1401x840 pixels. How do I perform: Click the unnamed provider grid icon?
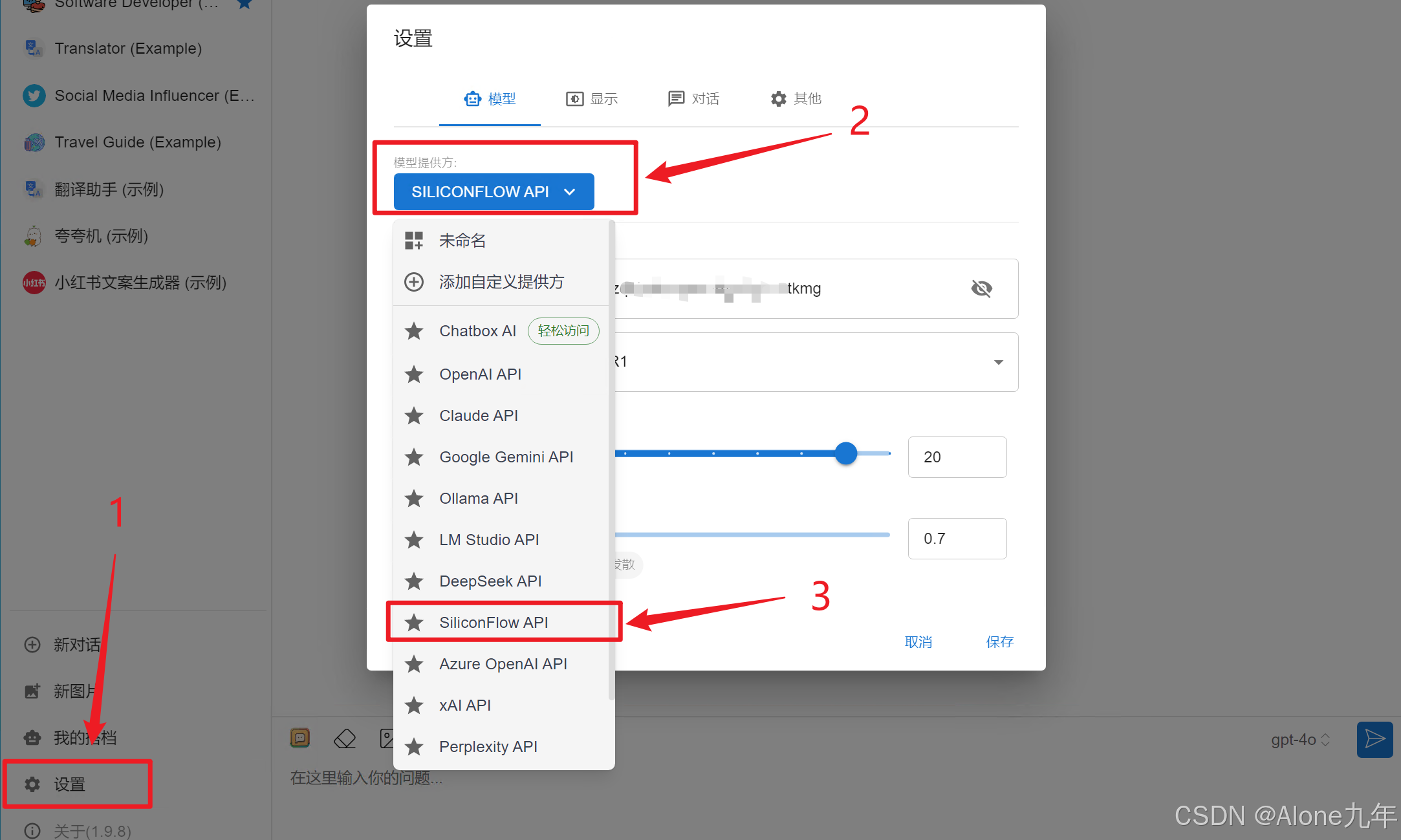click(414, 241)
